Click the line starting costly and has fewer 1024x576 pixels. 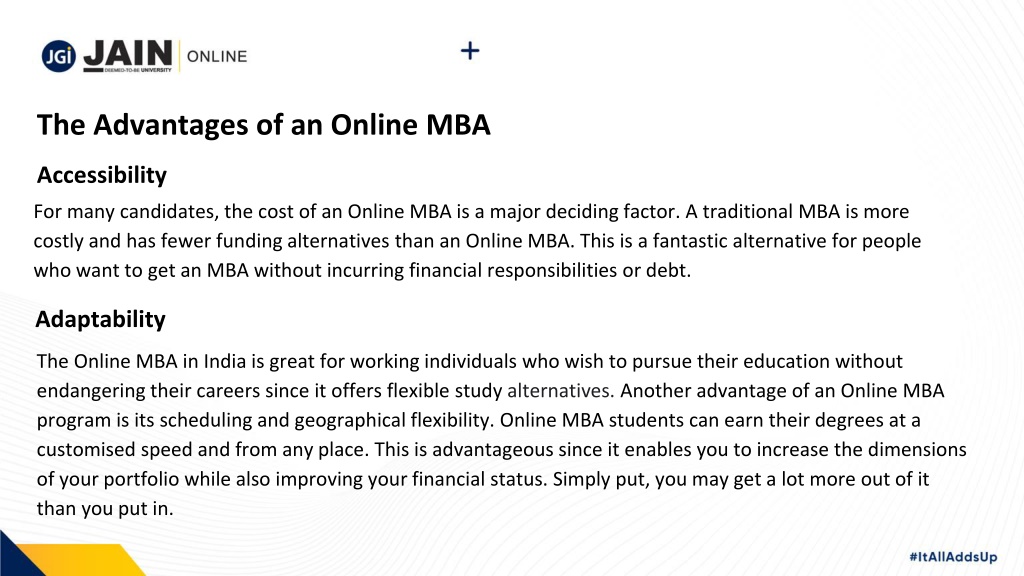click(477, 241)
